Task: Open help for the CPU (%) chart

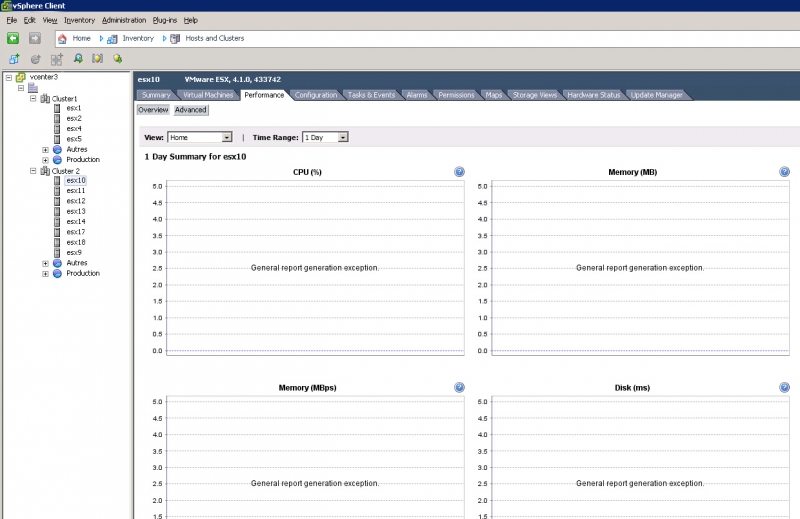Action: (x=459, y=172)
